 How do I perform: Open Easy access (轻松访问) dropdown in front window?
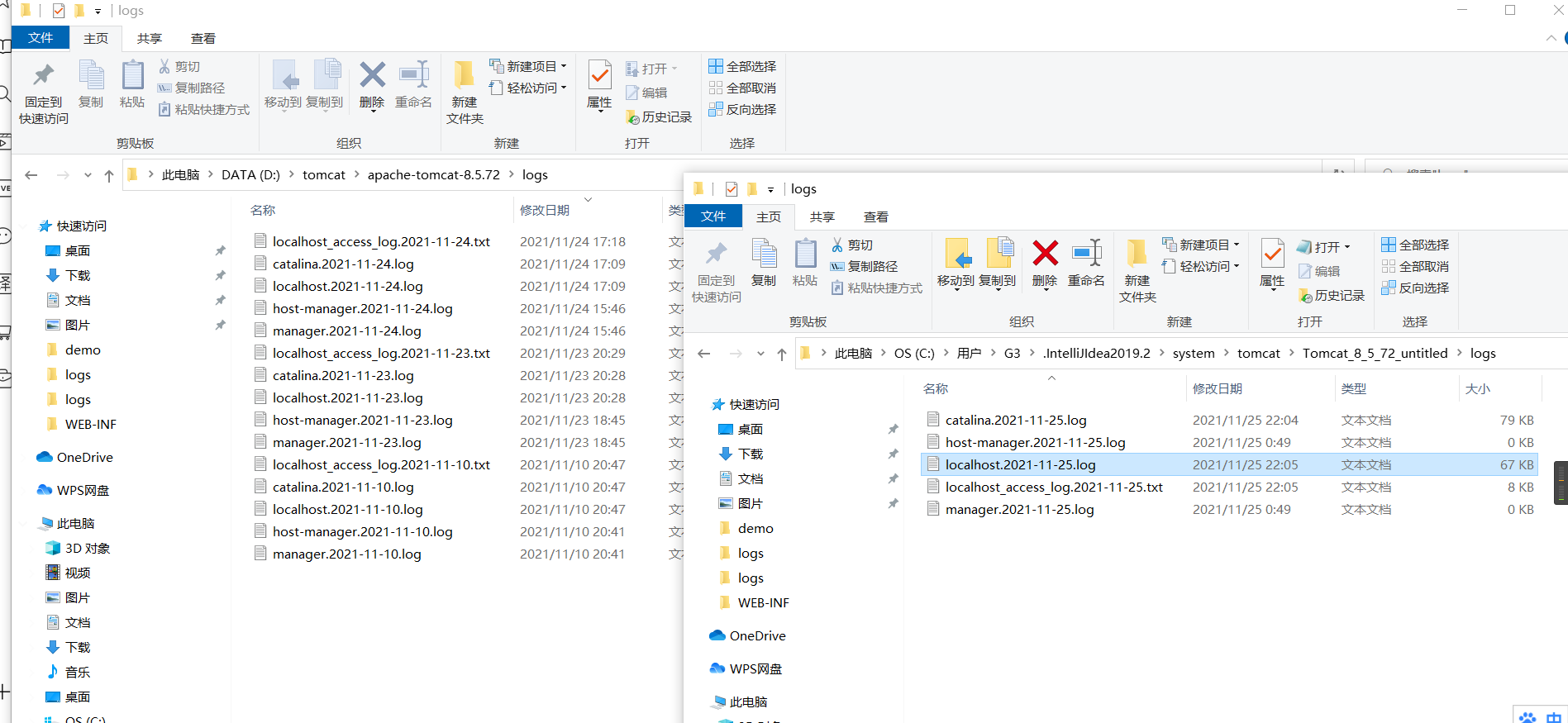[1202, 266]
